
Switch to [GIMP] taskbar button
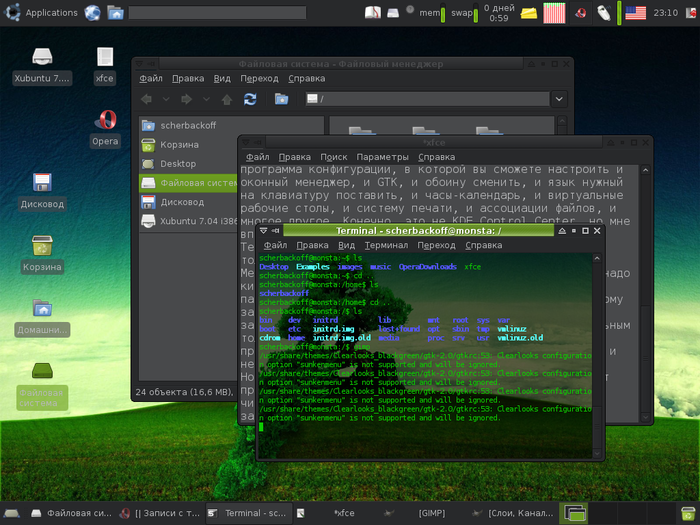426,513
